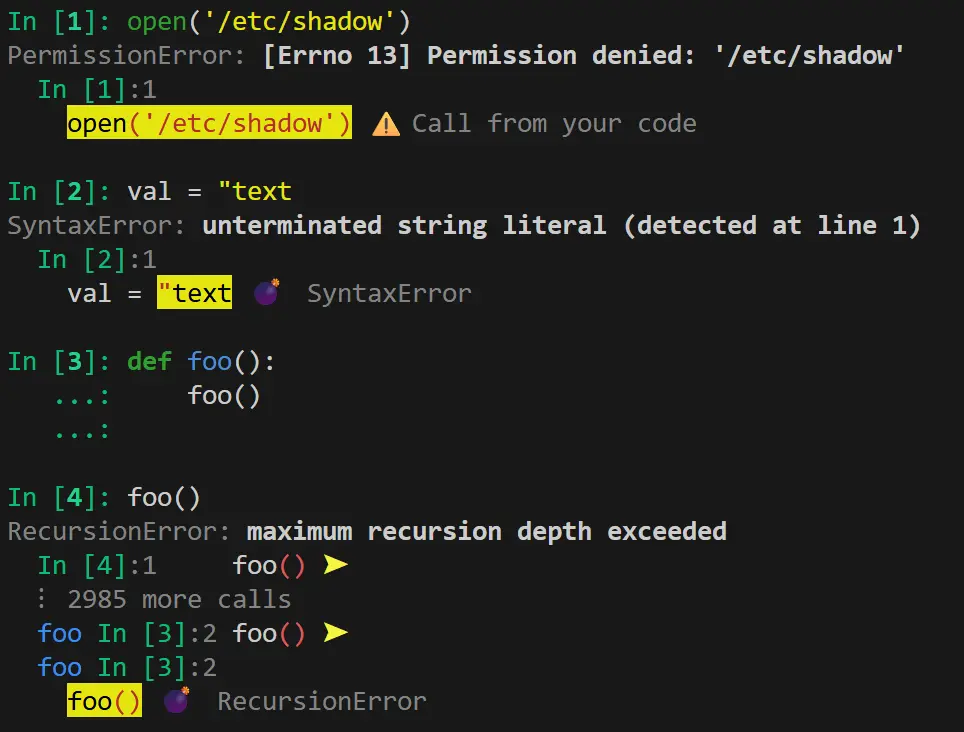
Task: Click the yellow arrow on the foo In [3]:2 frame
Action: pos(335,632)
